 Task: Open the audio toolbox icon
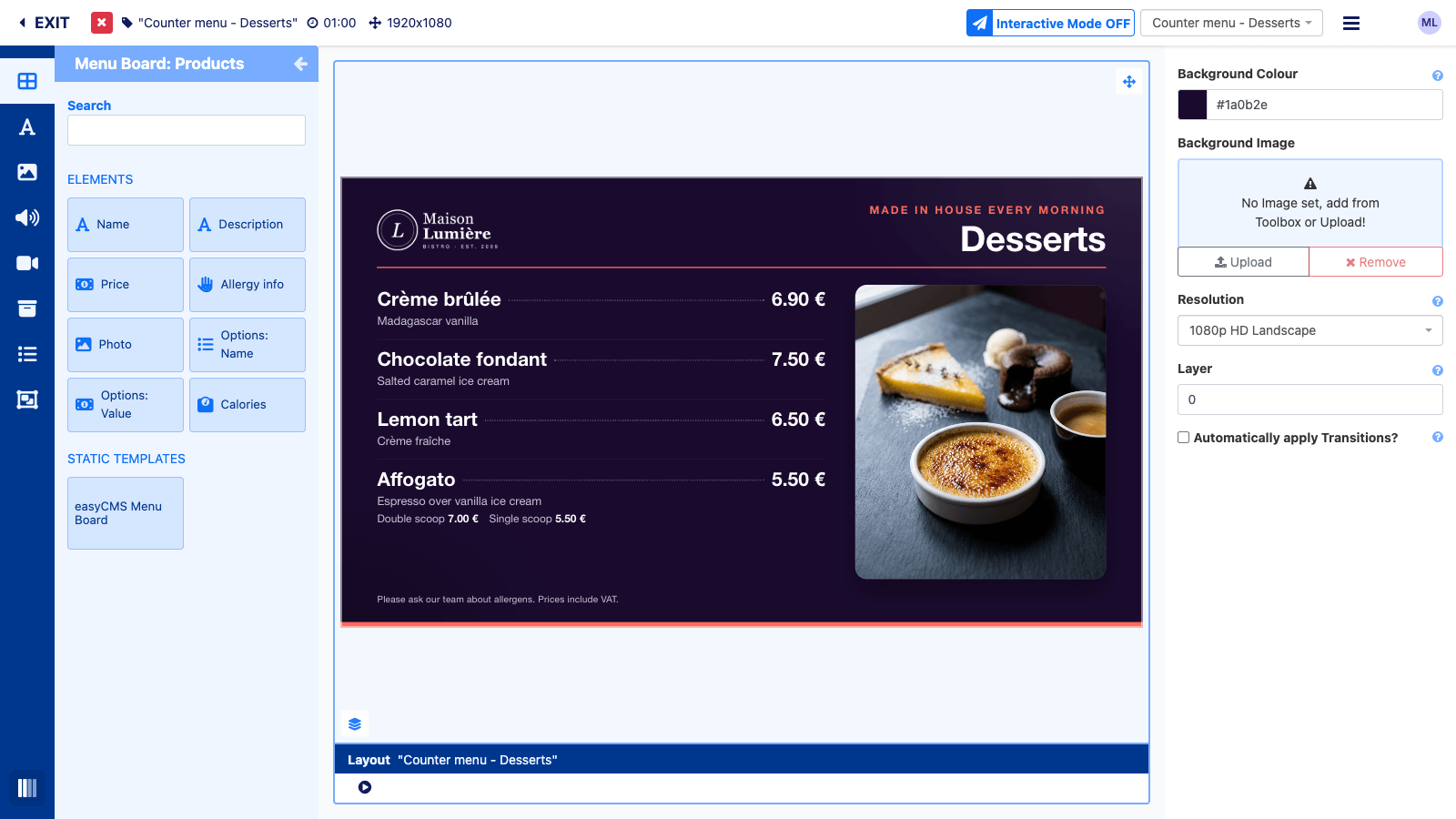27,217
